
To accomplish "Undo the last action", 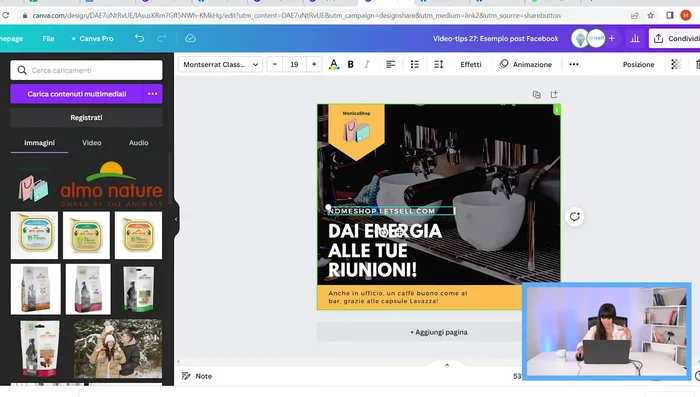I will point(139,38).
